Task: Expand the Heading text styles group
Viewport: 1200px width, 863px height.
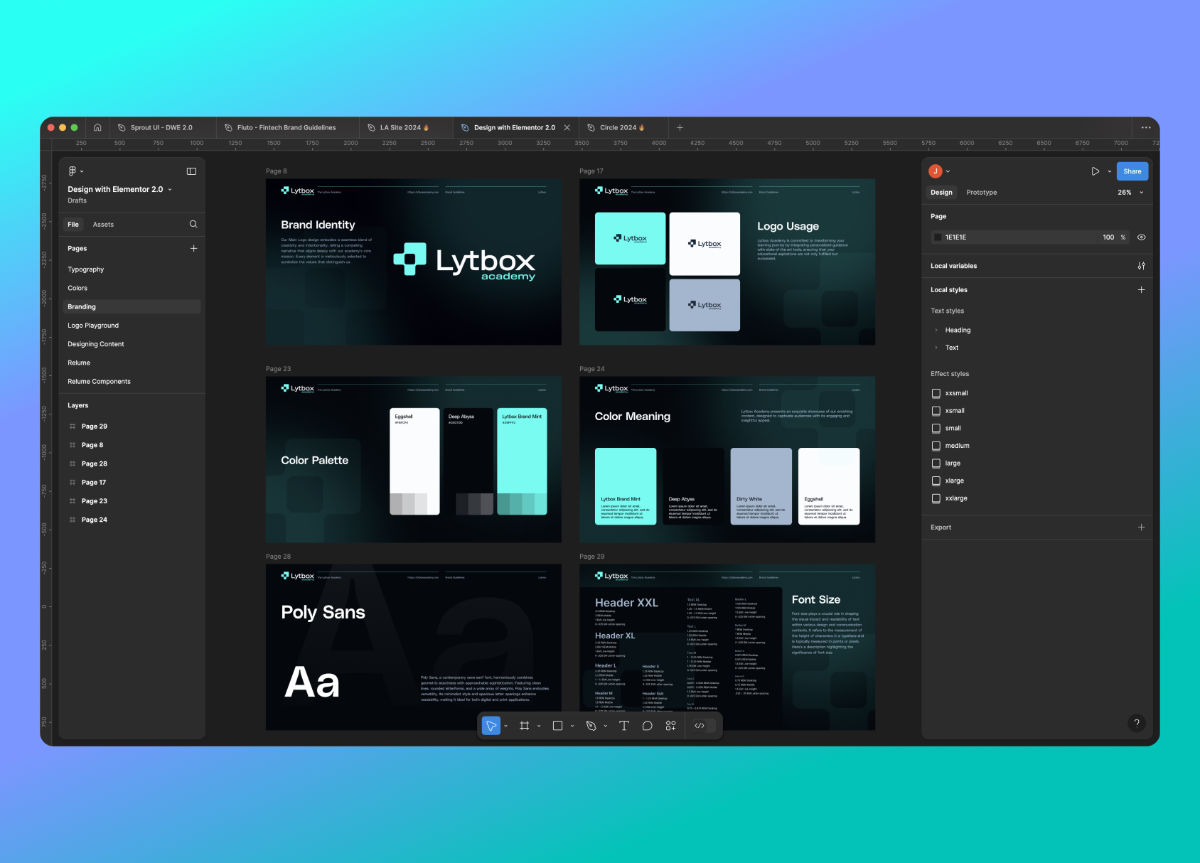Action: point(937,330)
